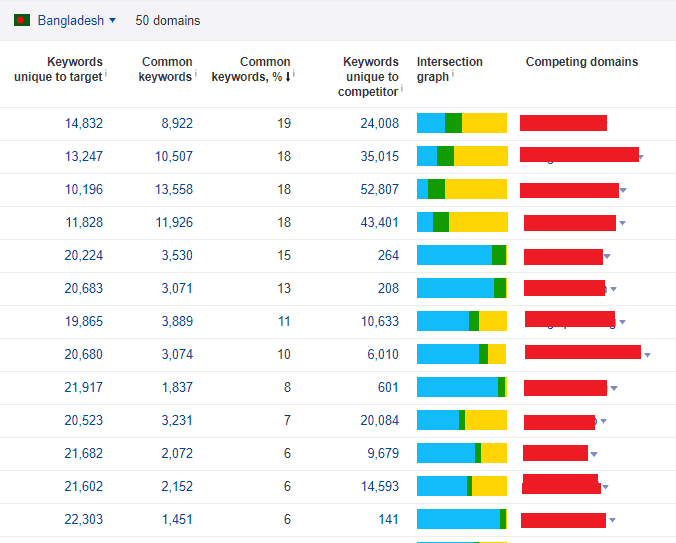Click info icon on Common keywords count header
Screen dimensions: 676x543
click(x=196, y=73)
